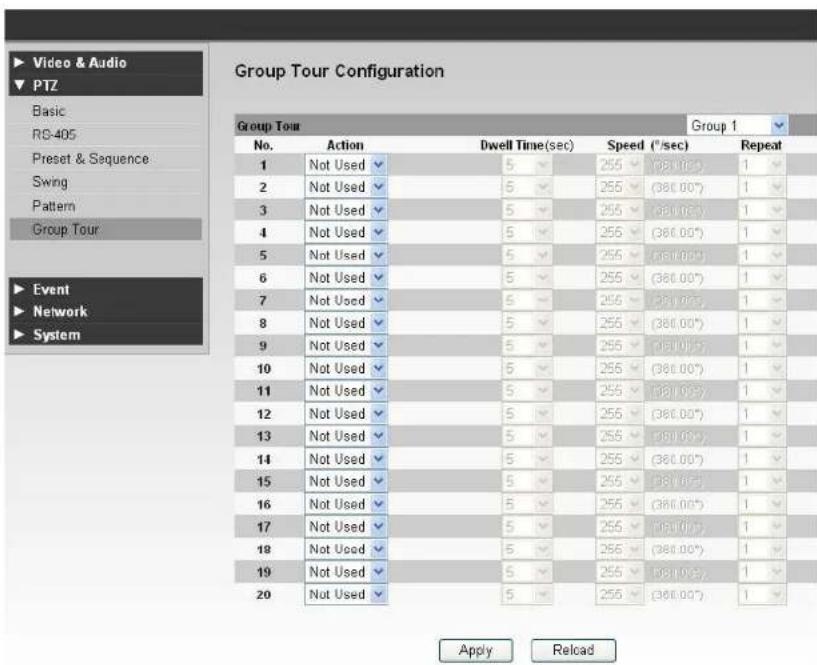Expand the Event menu section
Image resolution: width=817 pixels, height=665 pixels.
pos(106,289)
